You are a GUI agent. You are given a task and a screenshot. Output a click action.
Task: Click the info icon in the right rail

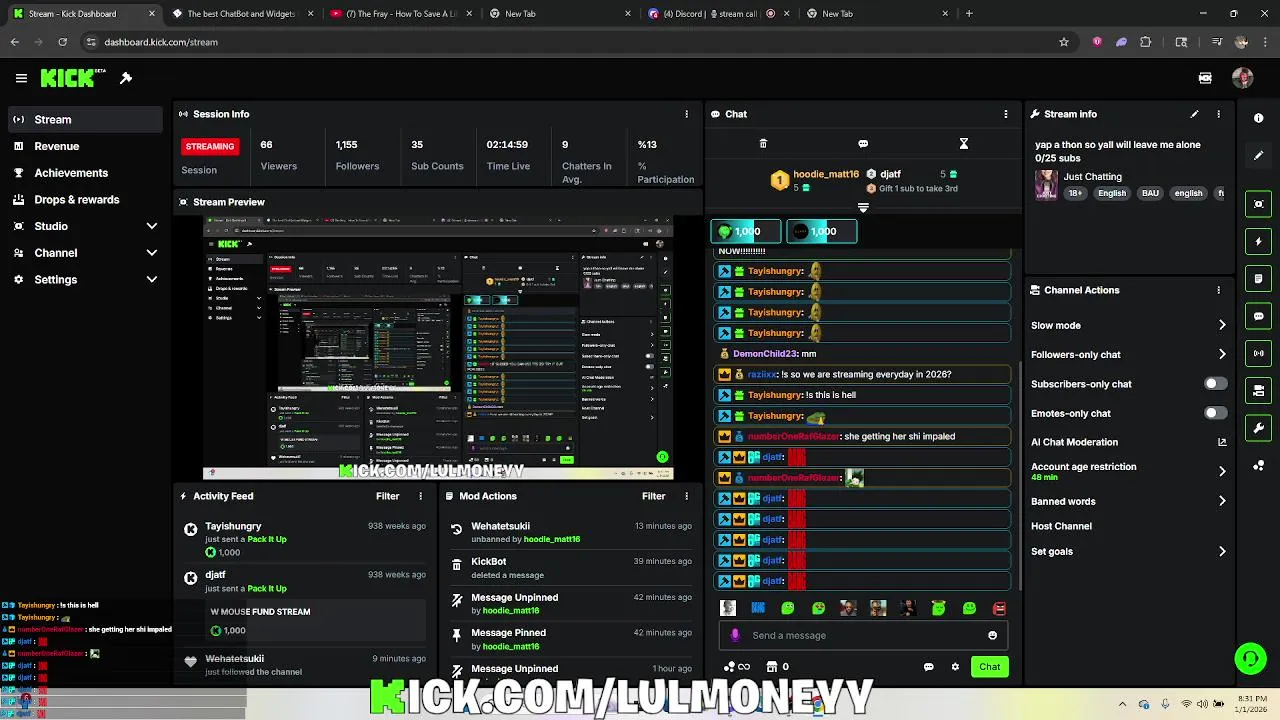pos(1259,118)
